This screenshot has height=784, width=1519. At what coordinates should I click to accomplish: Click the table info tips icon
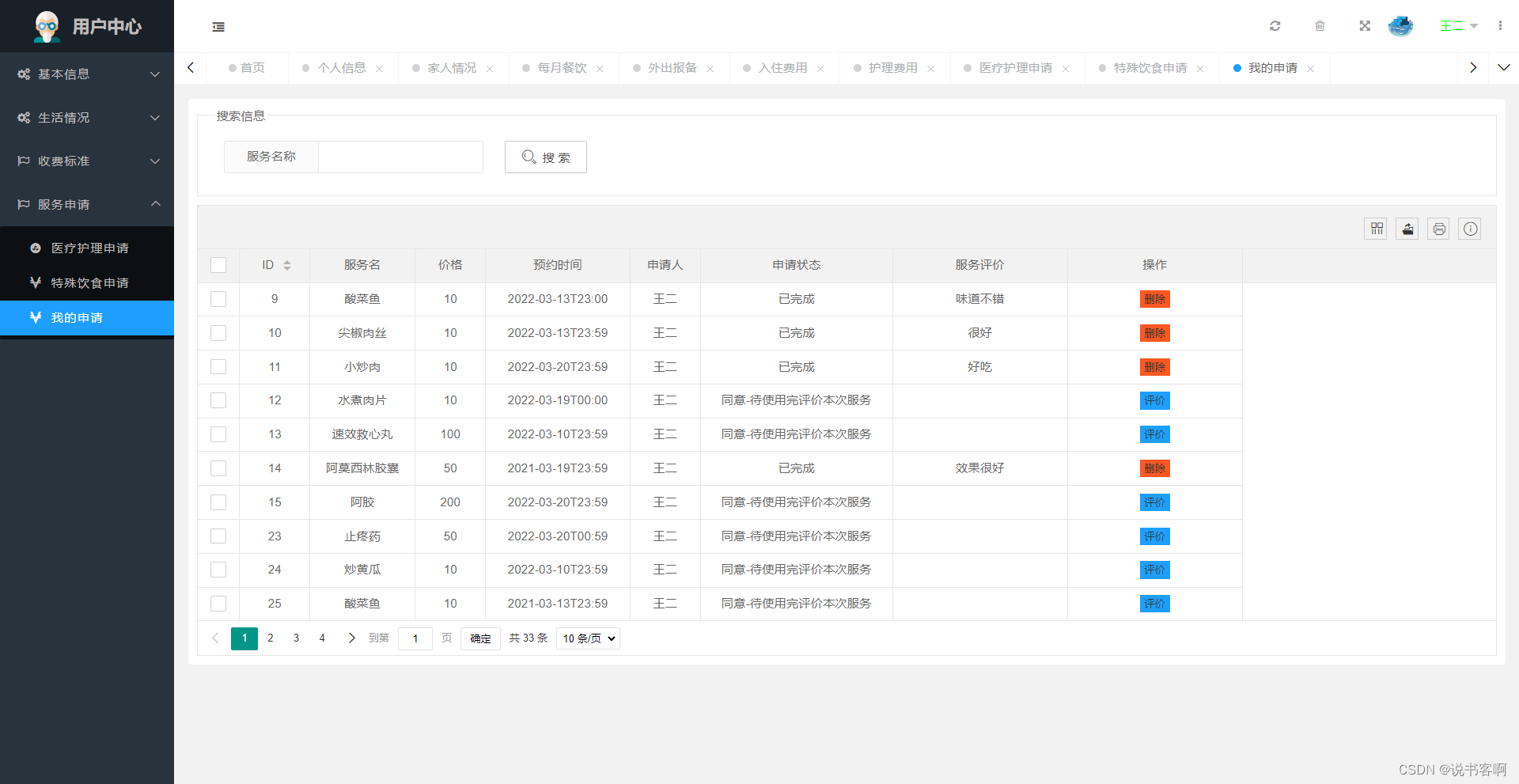(x=1470, y=229)
